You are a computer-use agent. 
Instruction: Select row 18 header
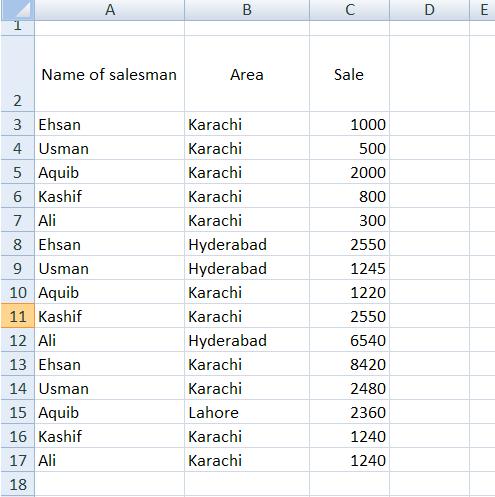tap(18, 484)
